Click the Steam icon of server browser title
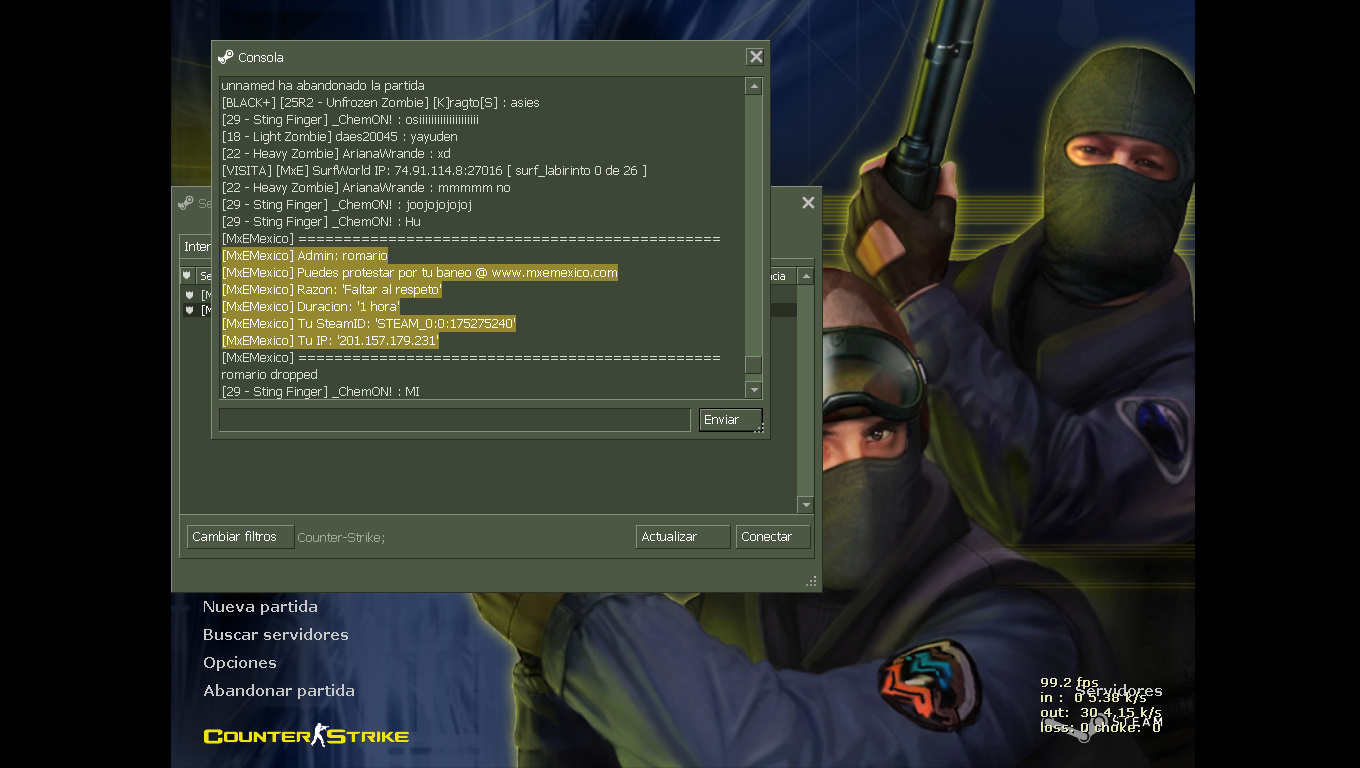Screen dimensions: 1360x768 [x=186, y=203]
